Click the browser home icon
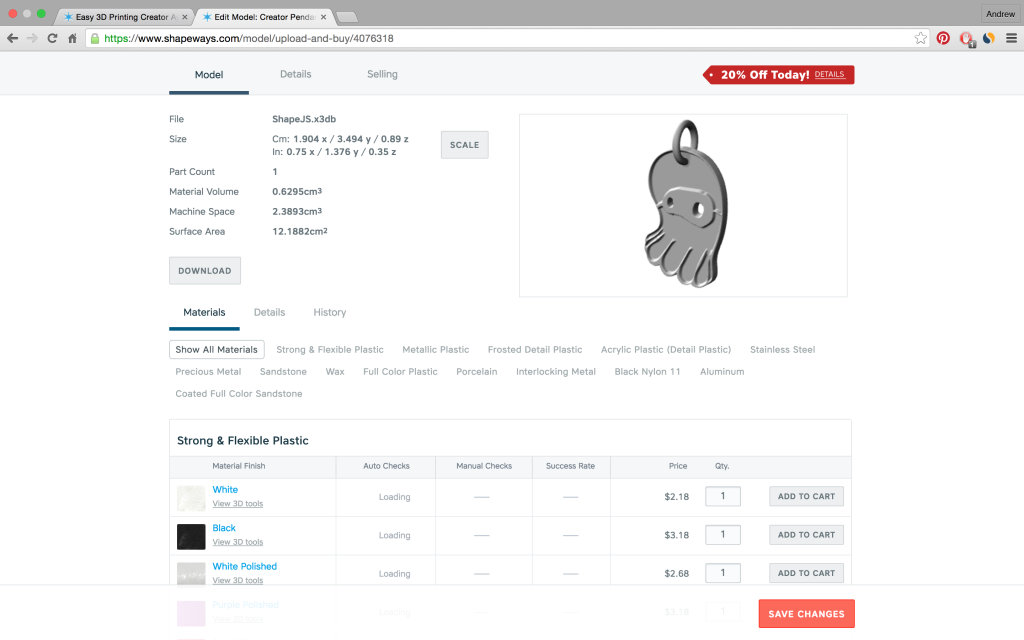Image resolution: width=1024 pixels, height=640 pixels. click(71, 37)
